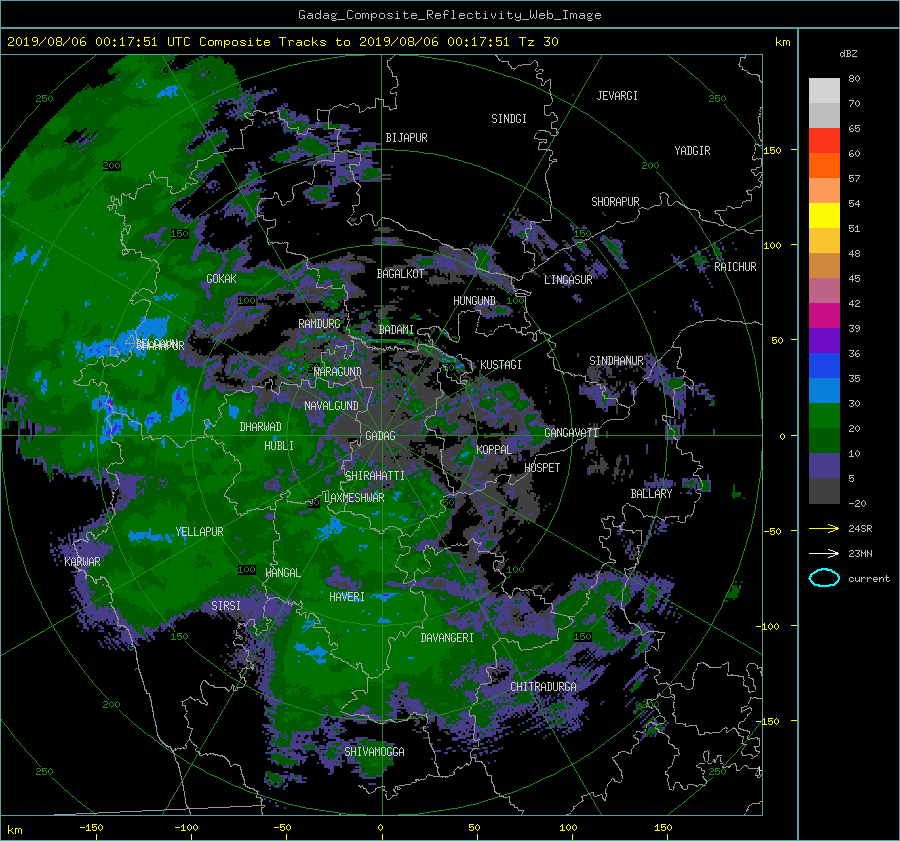Image resolution: width=900 pixels, height=841 pixels.
Task: Click the 24SR legend label text
Action: pos(860,528)
